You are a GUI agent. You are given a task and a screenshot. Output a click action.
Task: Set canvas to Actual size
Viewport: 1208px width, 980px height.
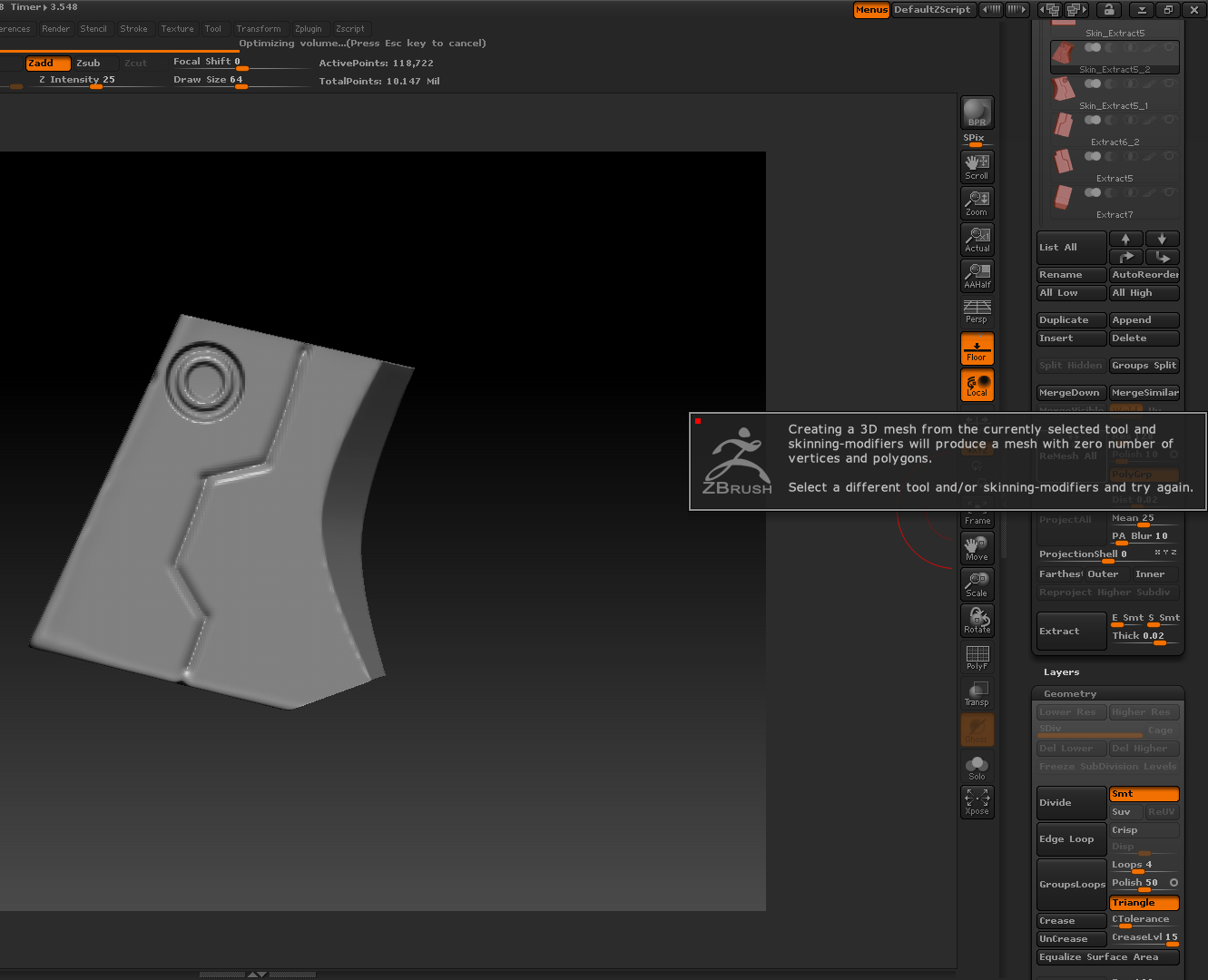click(977, 239)
